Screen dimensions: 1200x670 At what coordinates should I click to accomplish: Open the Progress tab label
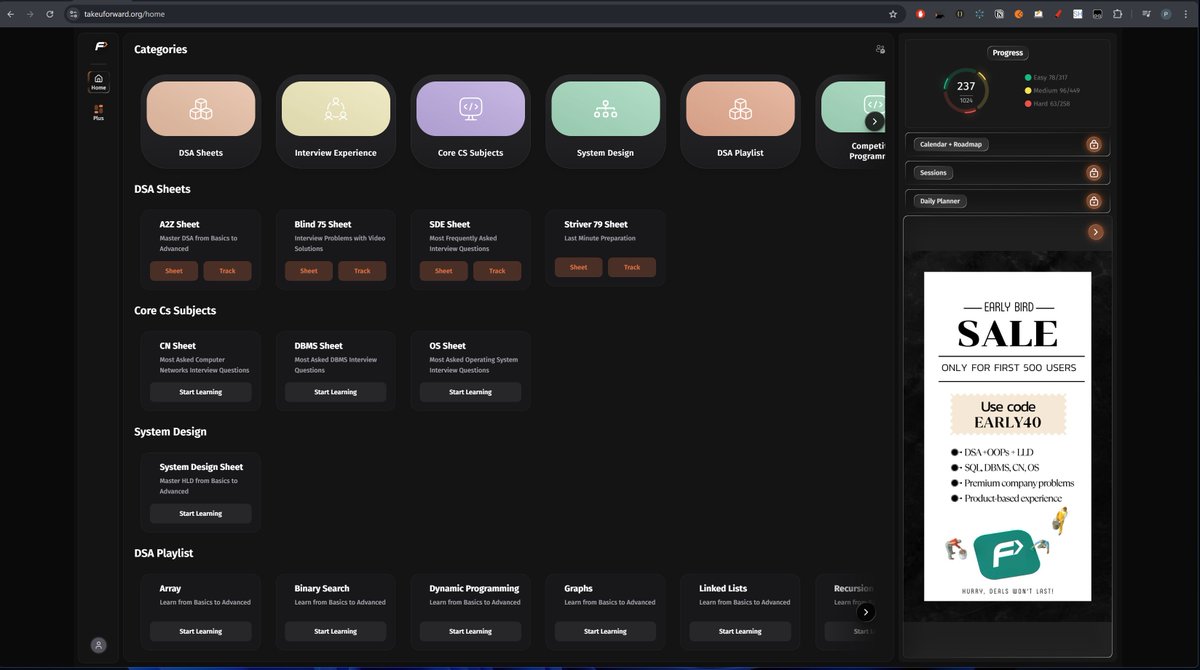(1008, 53)
